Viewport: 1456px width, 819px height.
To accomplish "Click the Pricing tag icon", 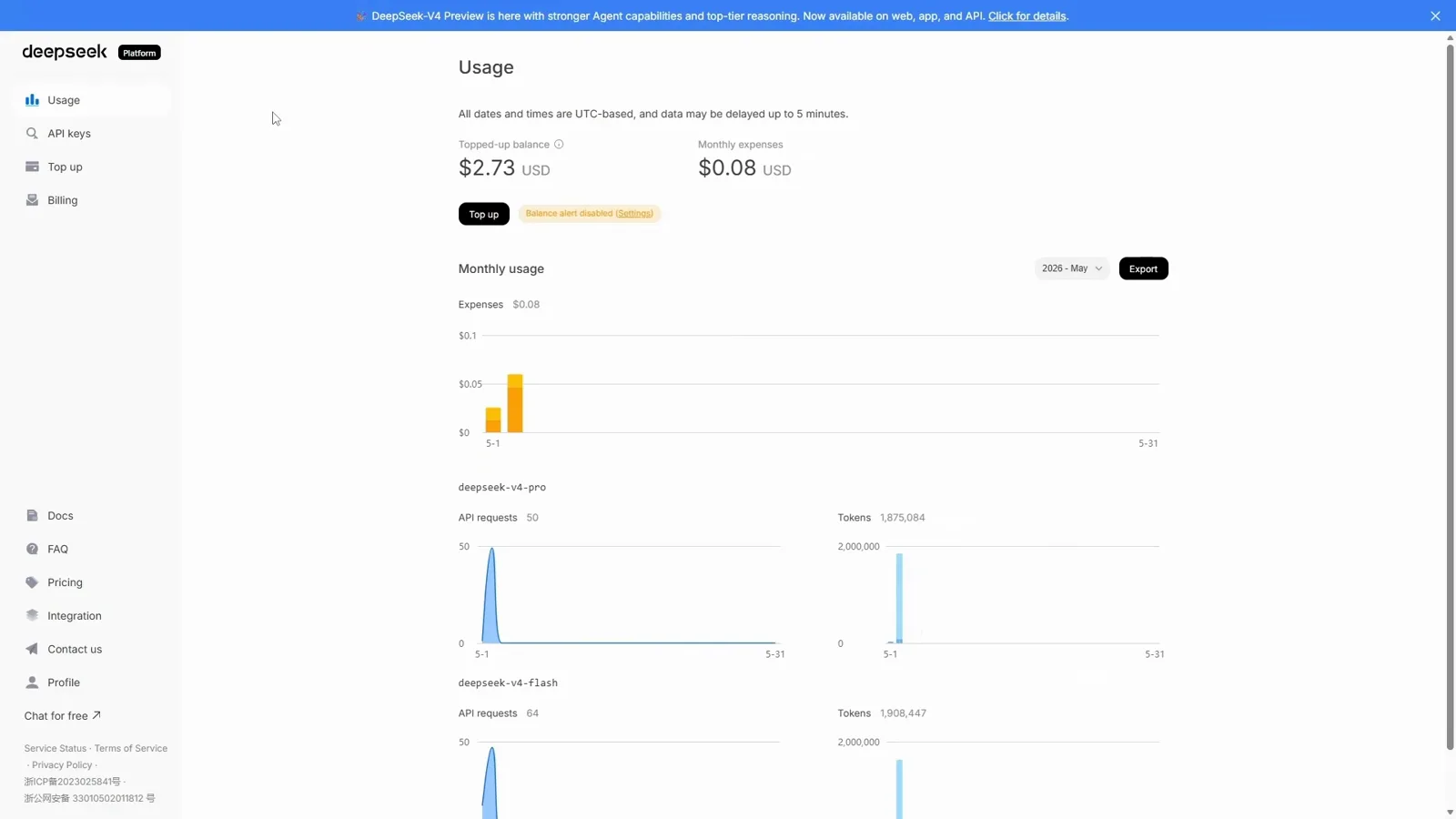I will coord(32,582).
